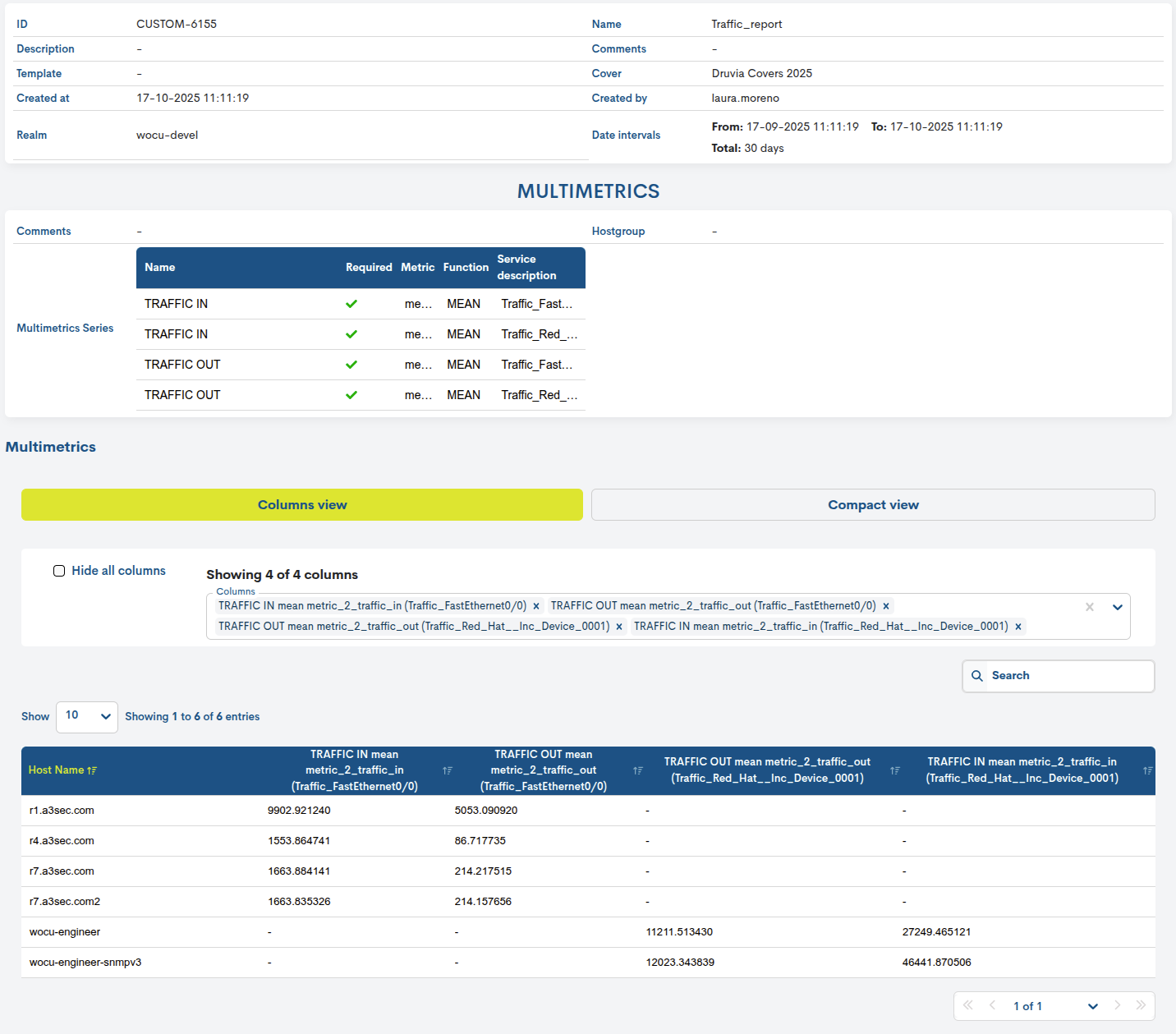Clear all selected columns
This screenshot has width=1176, height=1034.
click(1090, 607)
